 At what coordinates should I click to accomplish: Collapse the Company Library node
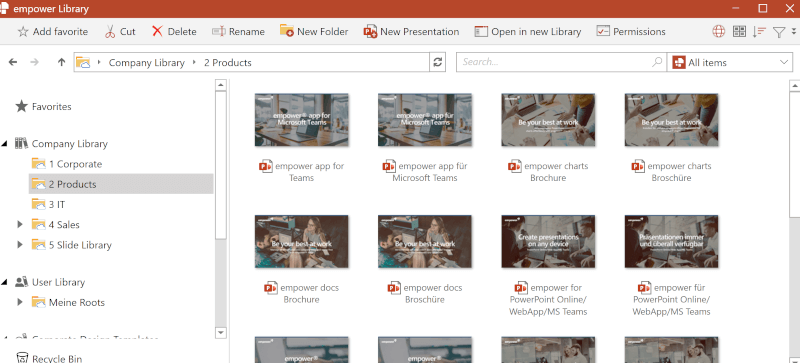coord(5,144)
